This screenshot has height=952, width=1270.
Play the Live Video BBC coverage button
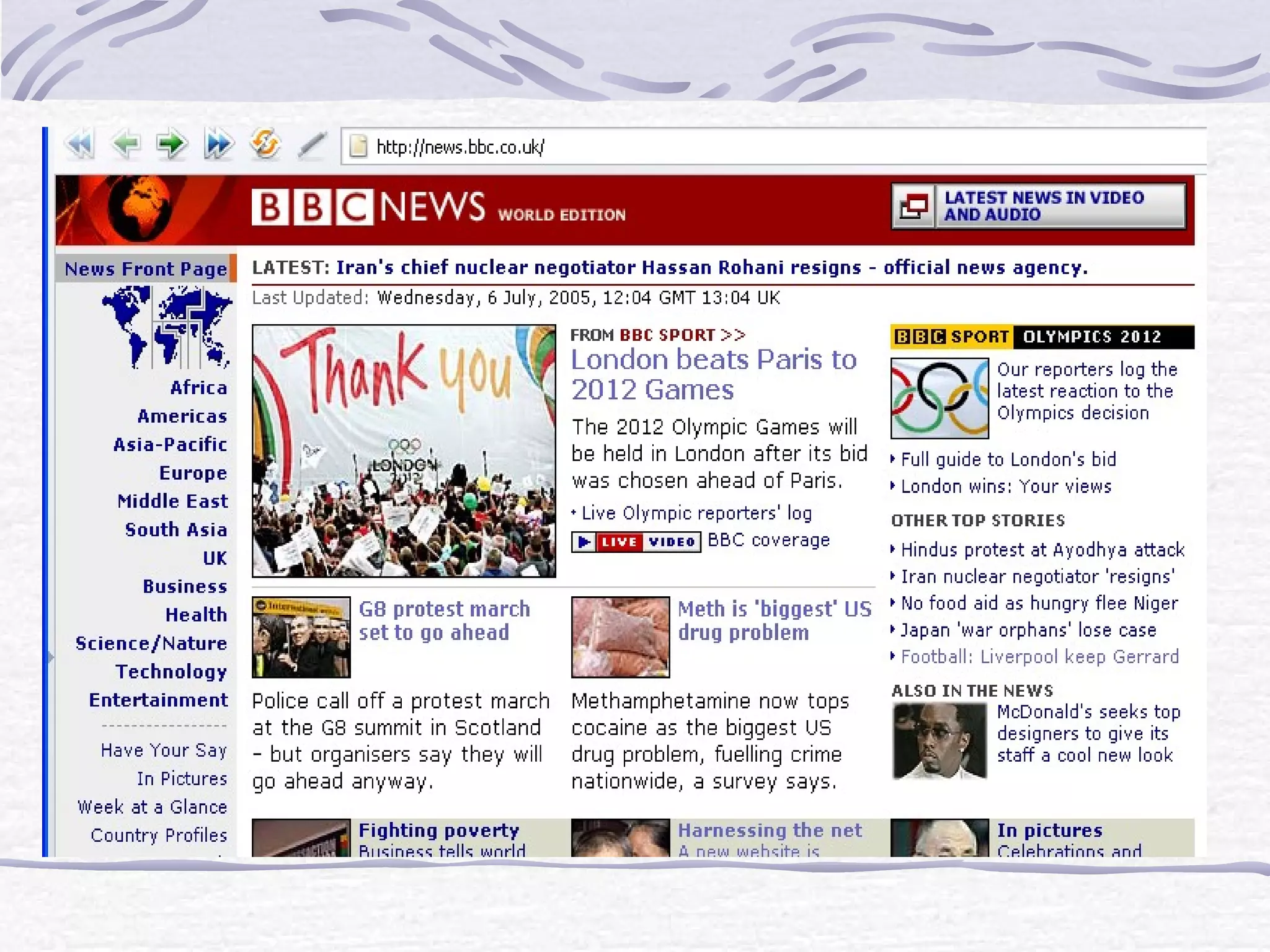tap(636, 542)
